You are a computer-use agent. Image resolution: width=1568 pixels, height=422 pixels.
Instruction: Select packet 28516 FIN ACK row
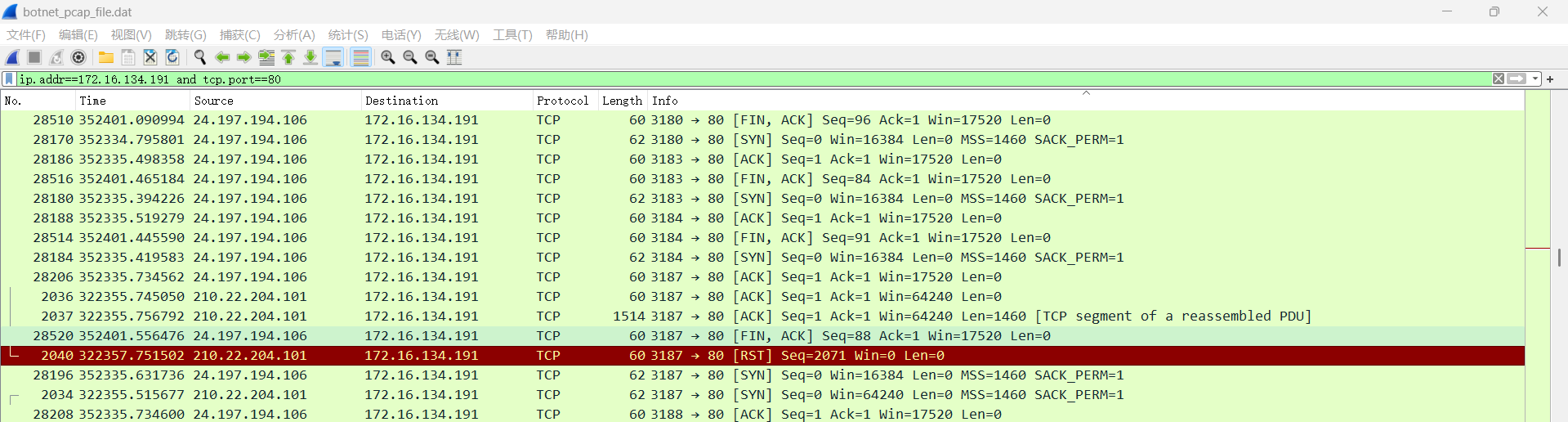pos(762,179)
